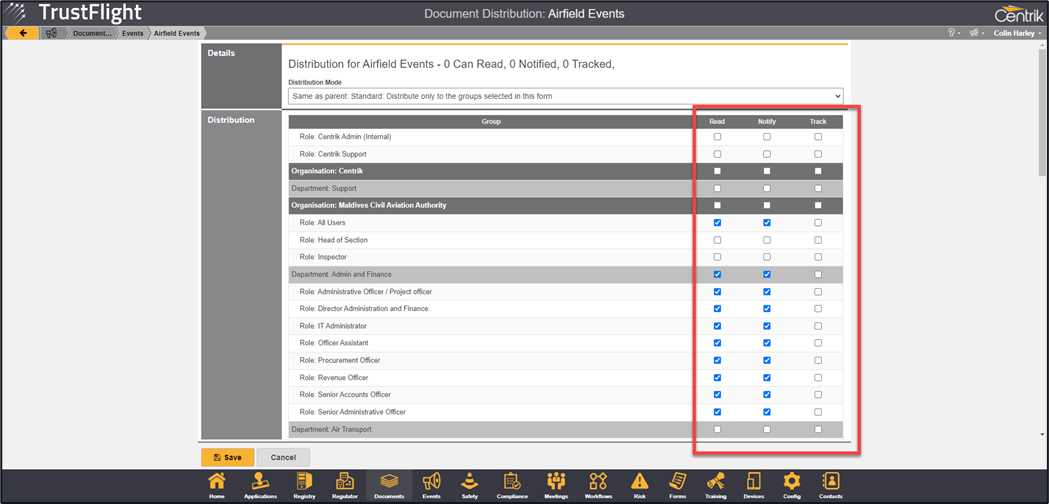Open the Home module icon

216,485
